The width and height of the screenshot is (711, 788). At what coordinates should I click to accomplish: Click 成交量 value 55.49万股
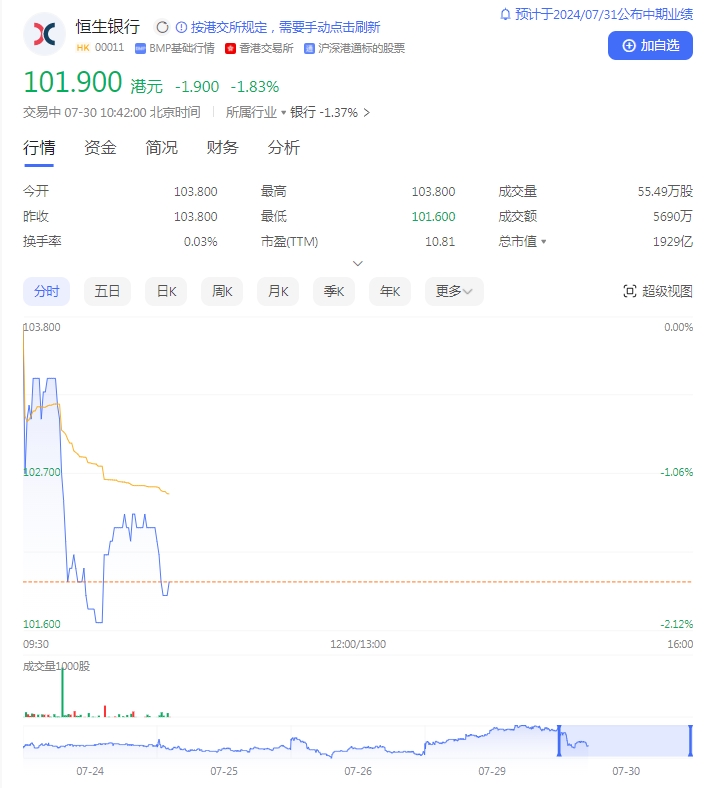click(x=665, y=191)
